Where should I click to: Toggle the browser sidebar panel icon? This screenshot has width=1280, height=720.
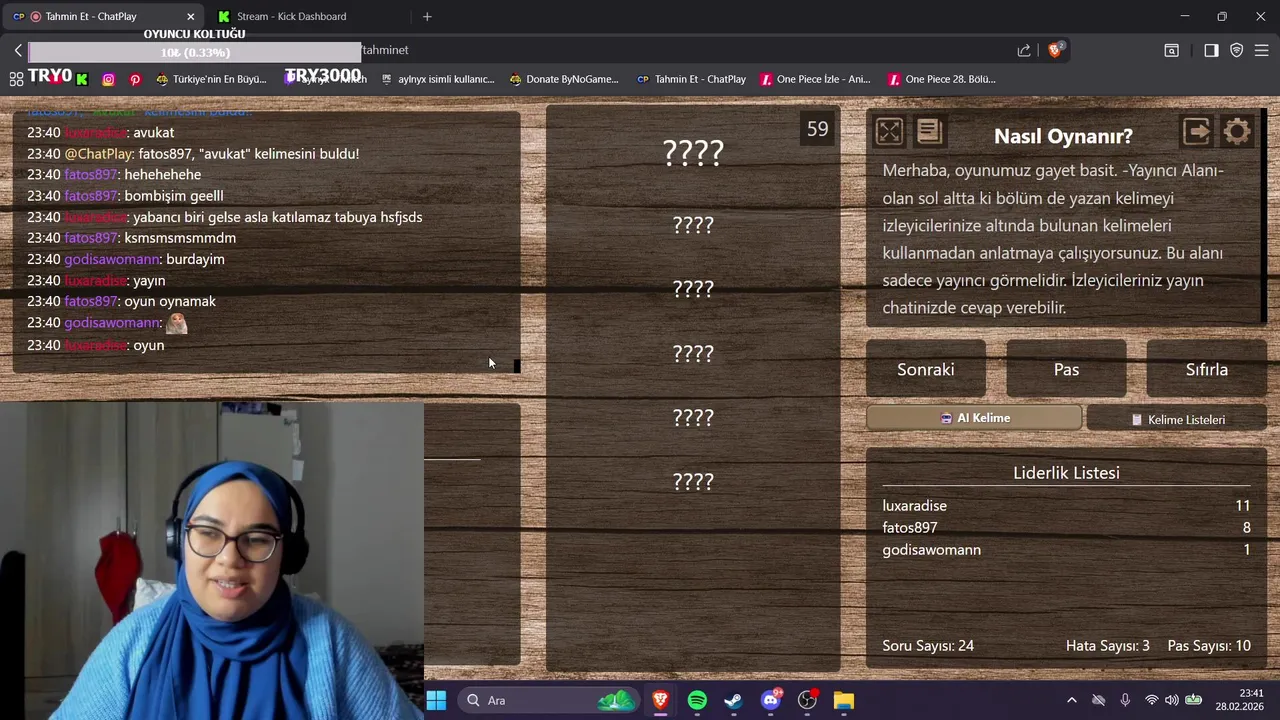pyautogui.click(x=1211, y=50)
